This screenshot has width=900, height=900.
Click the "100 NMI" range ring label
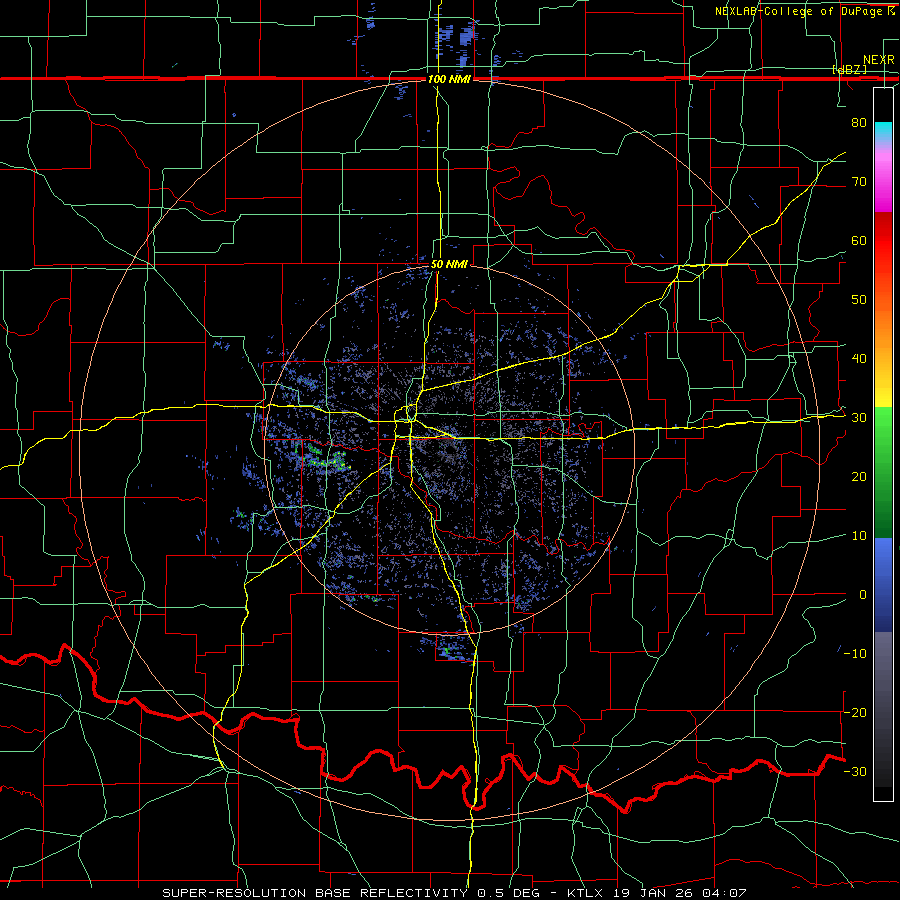pyautogui.click(x=449, y=79)
